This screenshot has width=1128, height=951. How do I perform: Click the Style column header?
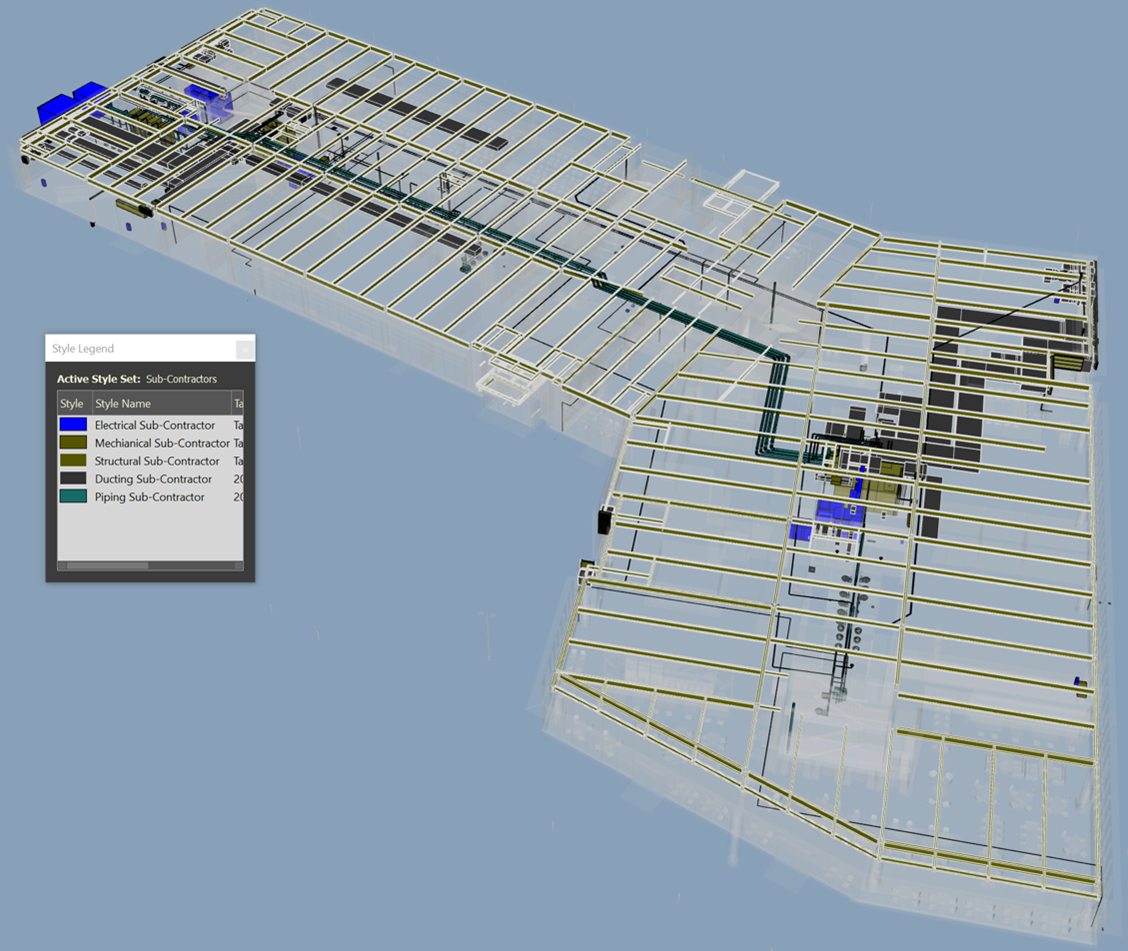70,403
